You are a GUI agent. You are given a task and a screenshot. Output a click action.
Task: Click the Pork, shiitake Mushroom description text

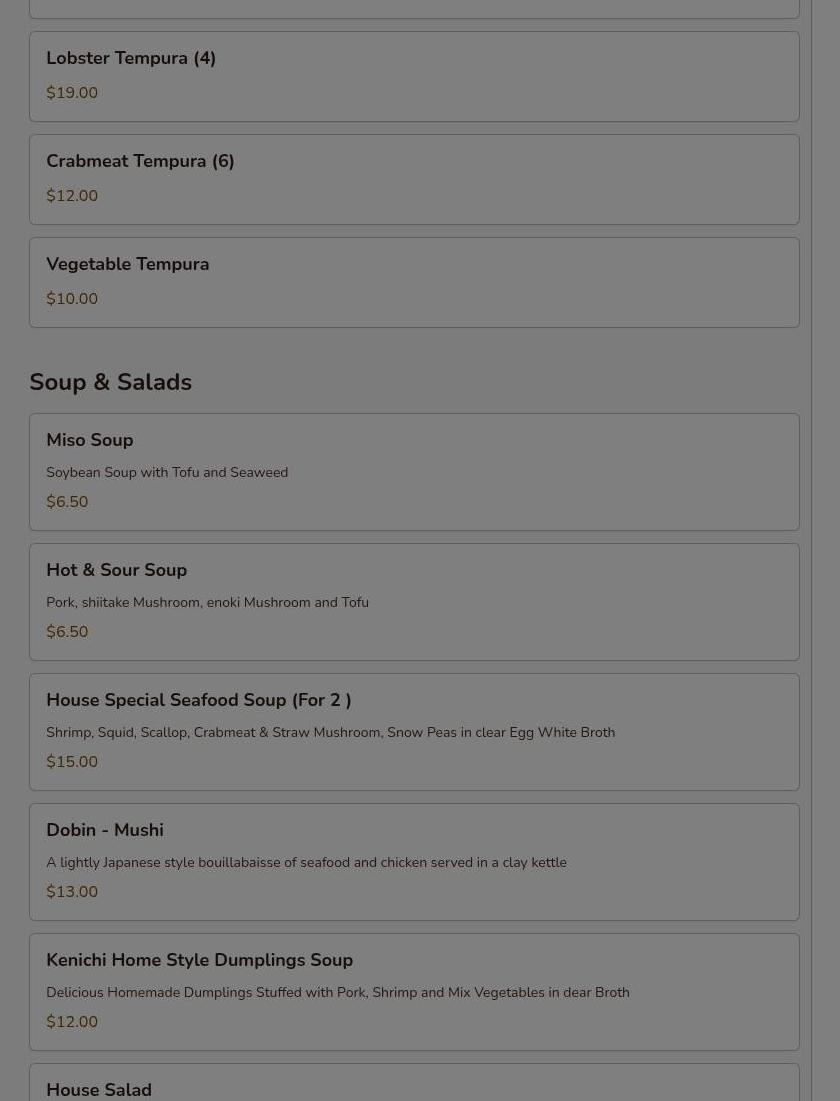point(207,602)
